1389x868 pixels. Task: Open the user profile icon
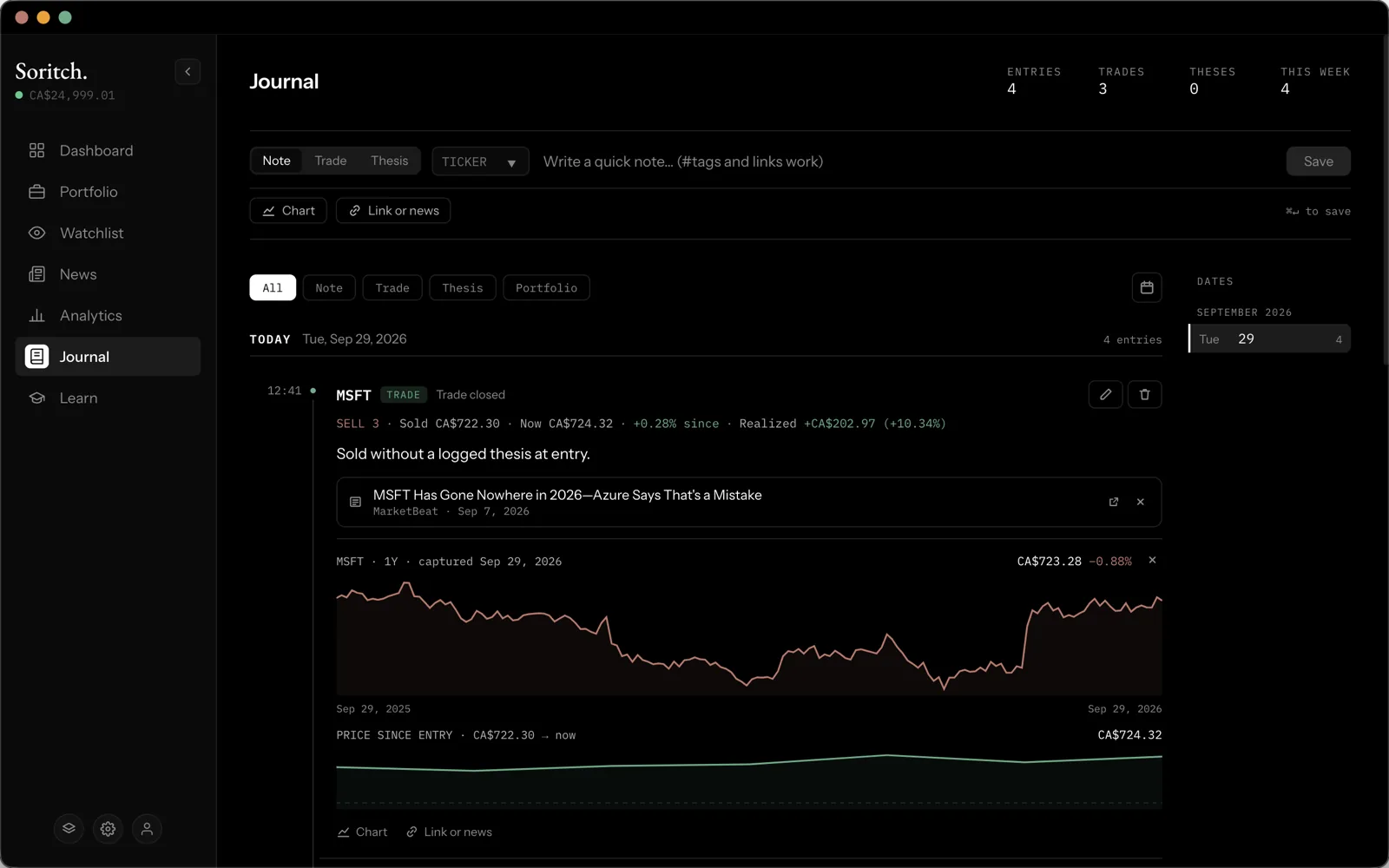pos(147,829)
